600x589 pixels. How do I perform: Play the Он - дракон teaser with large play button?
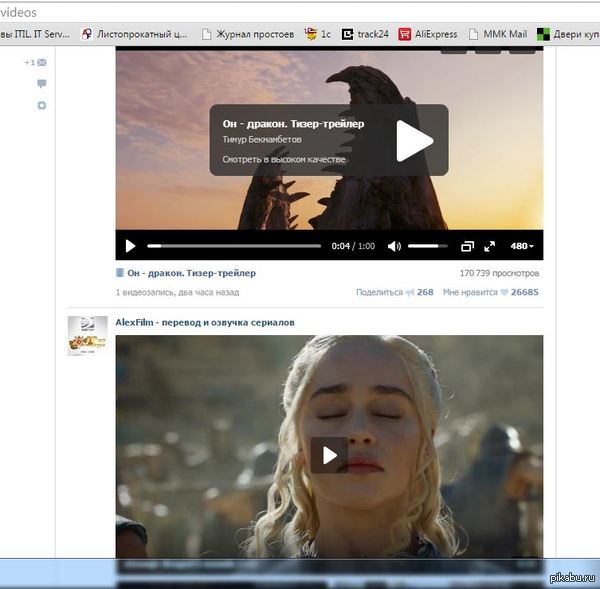pyautogui.click(x=414, y=141)
